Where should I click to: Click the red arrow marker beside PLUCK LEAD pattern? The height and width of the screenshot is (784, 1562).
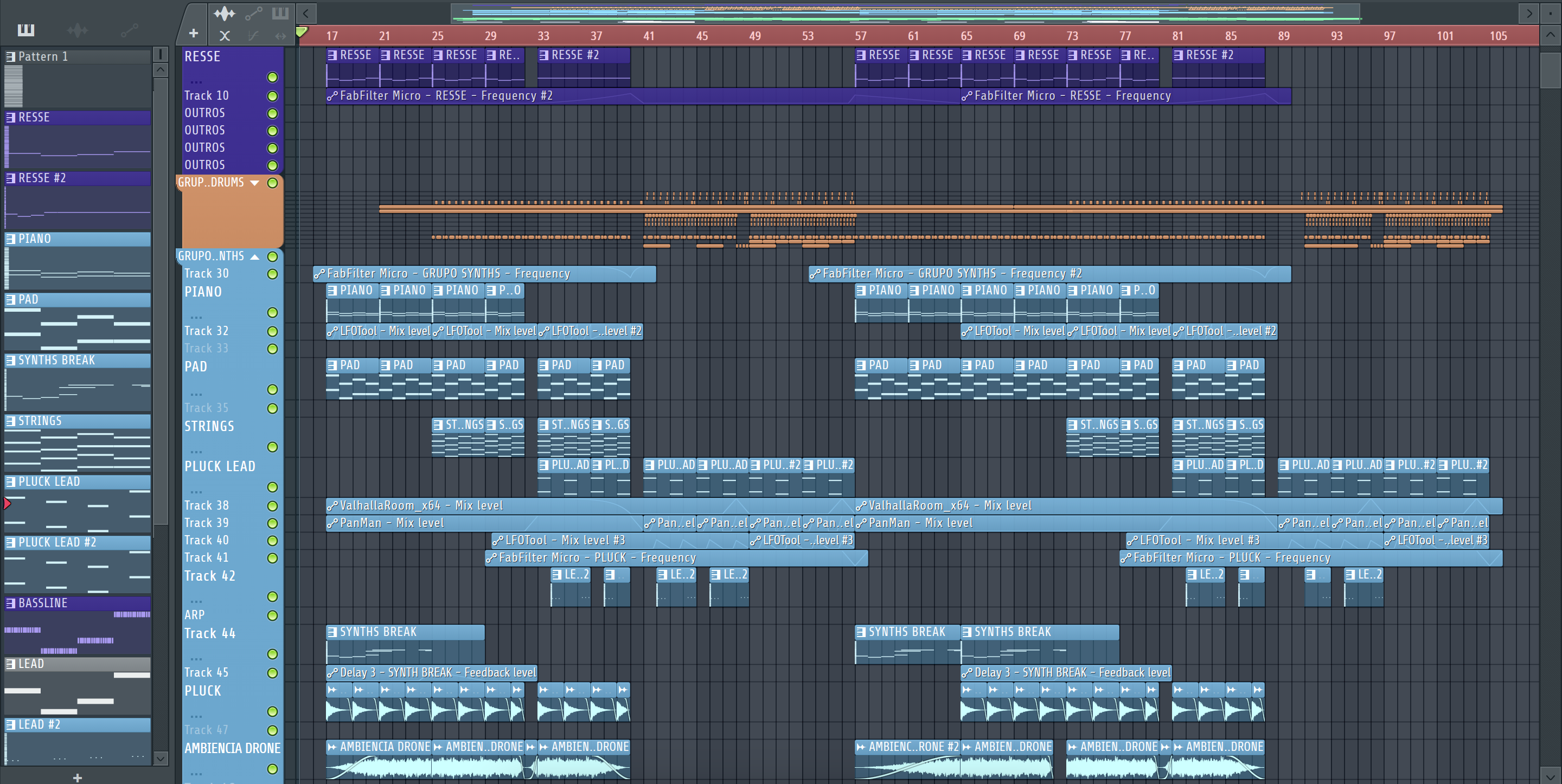7,503
